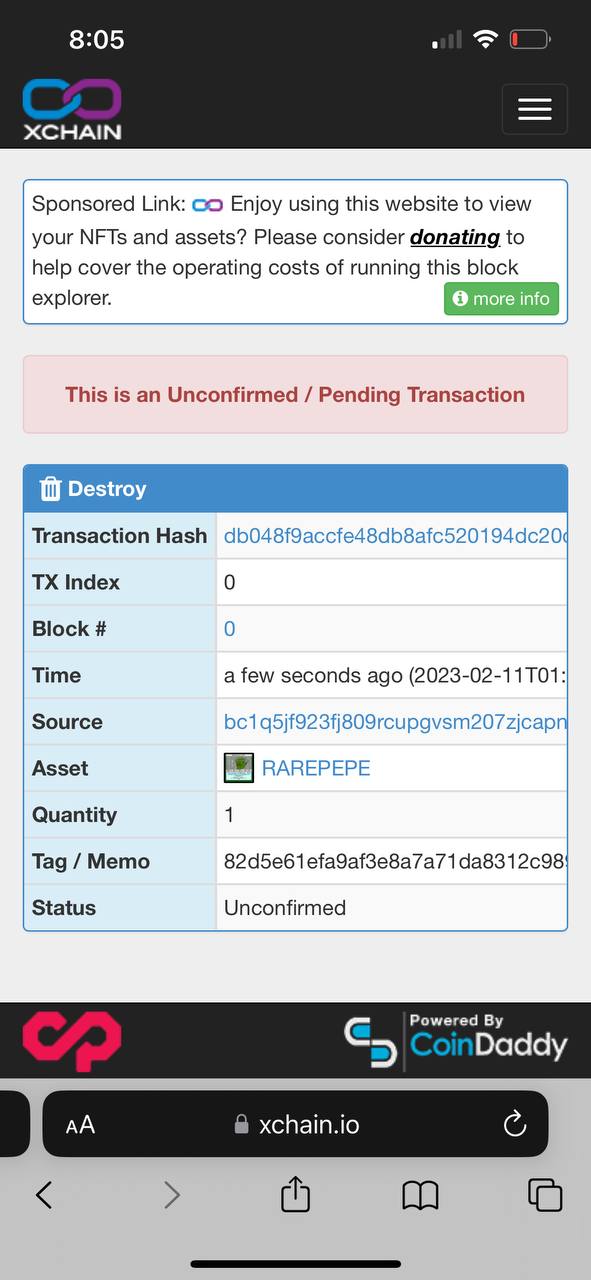Open the AA reader options
591x1280 pixels.
(x=80, y=1125)
